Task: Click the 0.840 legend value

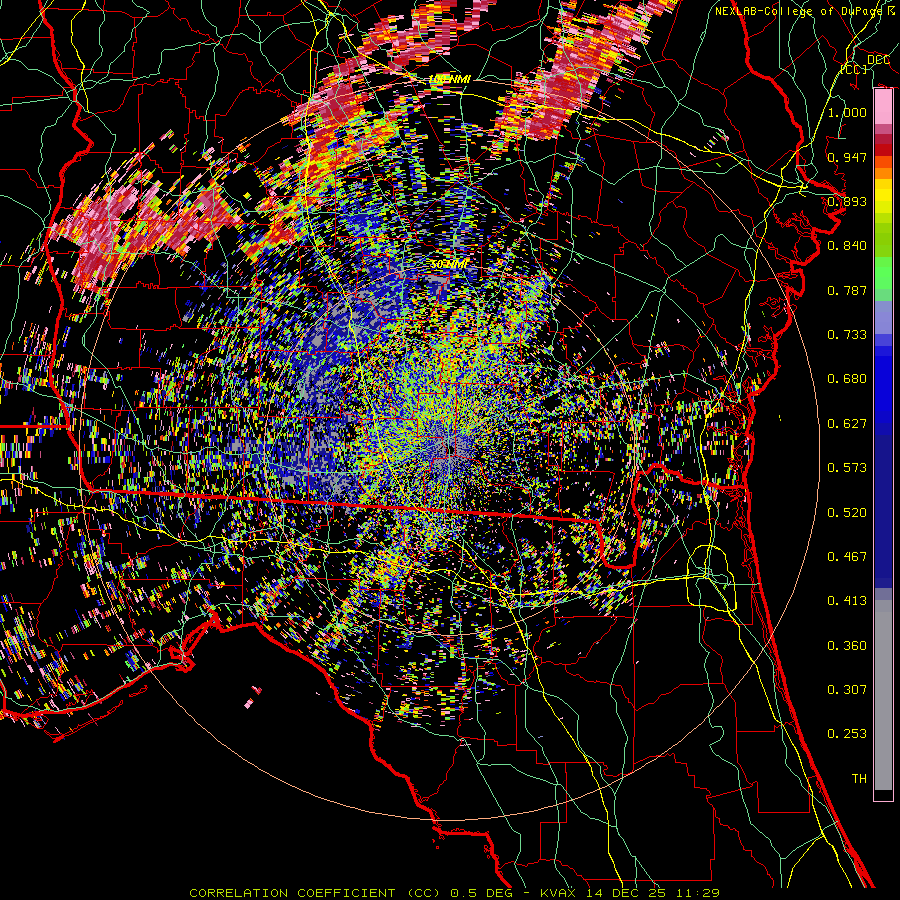Action: click(x=847, y=246)
